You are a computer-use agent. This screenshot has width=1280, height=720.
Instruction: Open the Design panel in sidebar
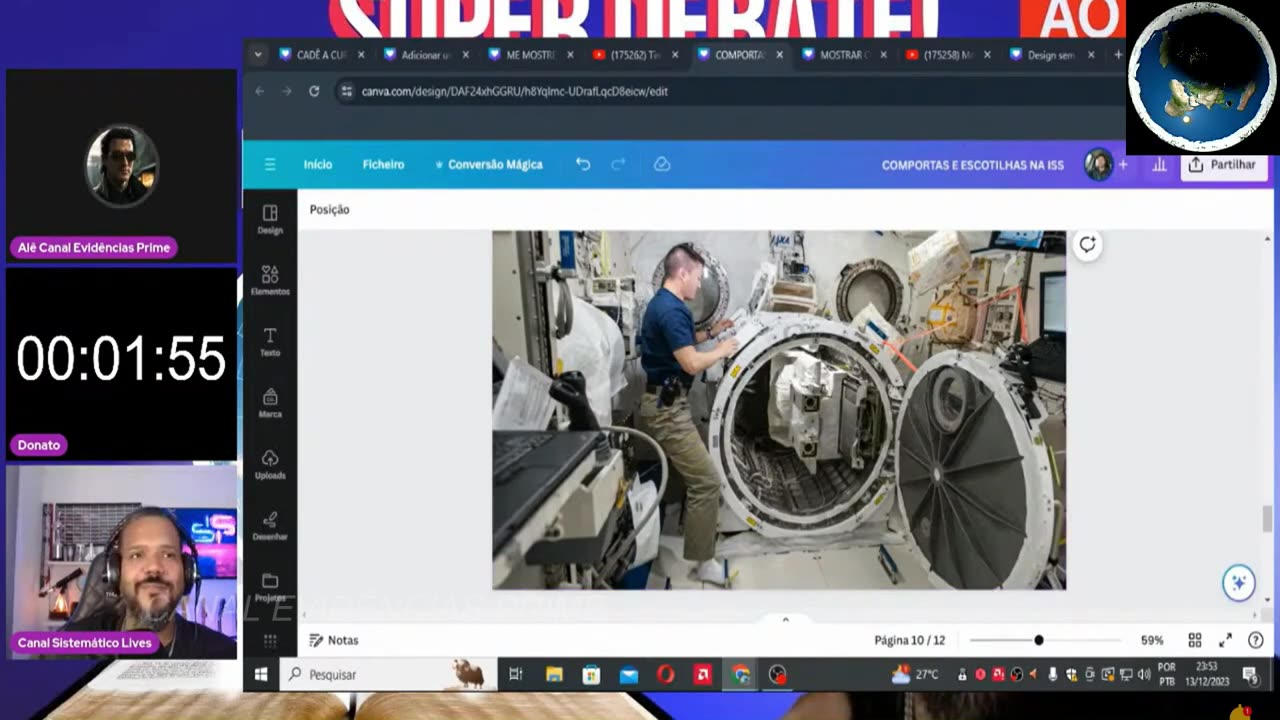pyautogui.click(x=270, y=219)
